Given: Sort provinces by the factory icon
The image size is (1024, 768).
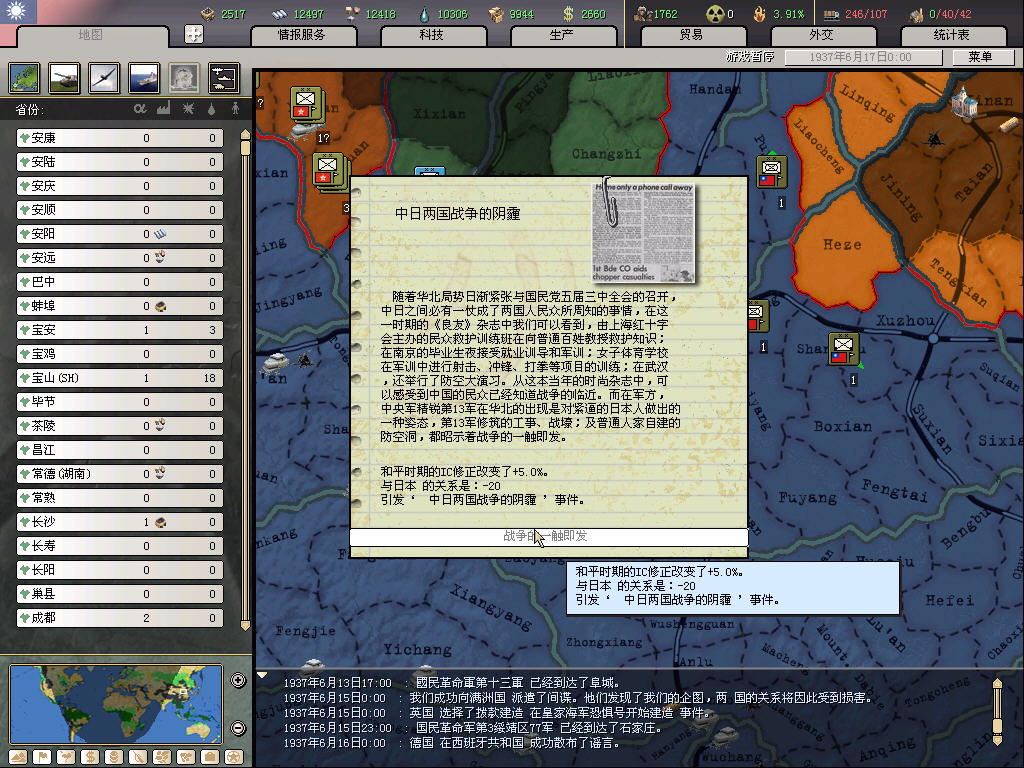Looking at the screenshot, I should click(x=163, y=108).
